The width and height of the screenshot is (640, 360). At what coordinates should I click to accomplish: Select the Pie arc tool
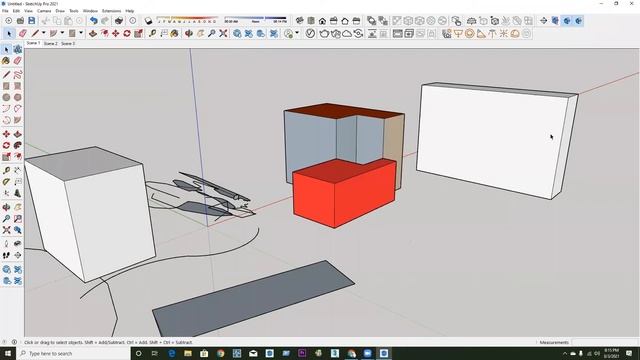point(18,120)
